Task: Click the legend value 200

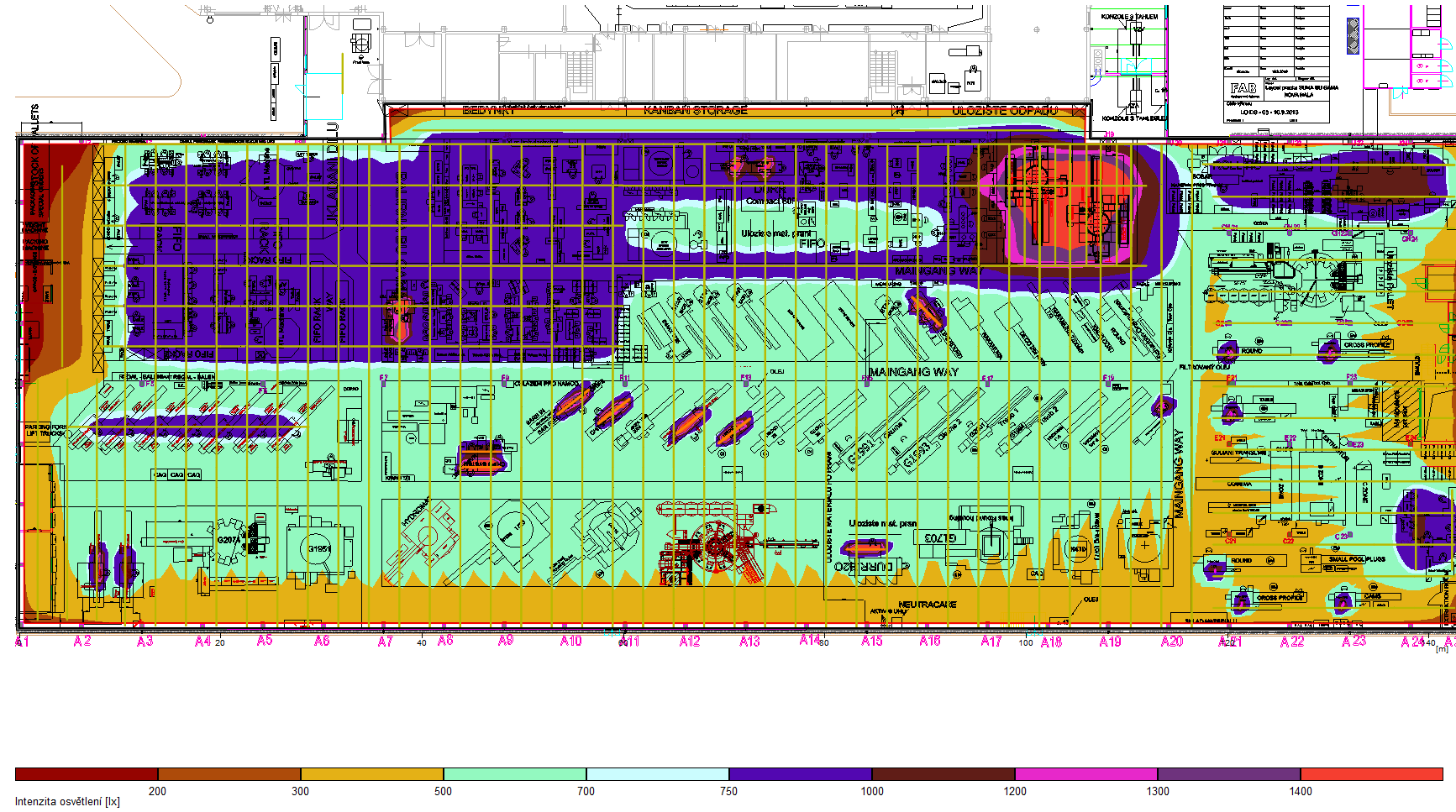Action: pos(157,791)
